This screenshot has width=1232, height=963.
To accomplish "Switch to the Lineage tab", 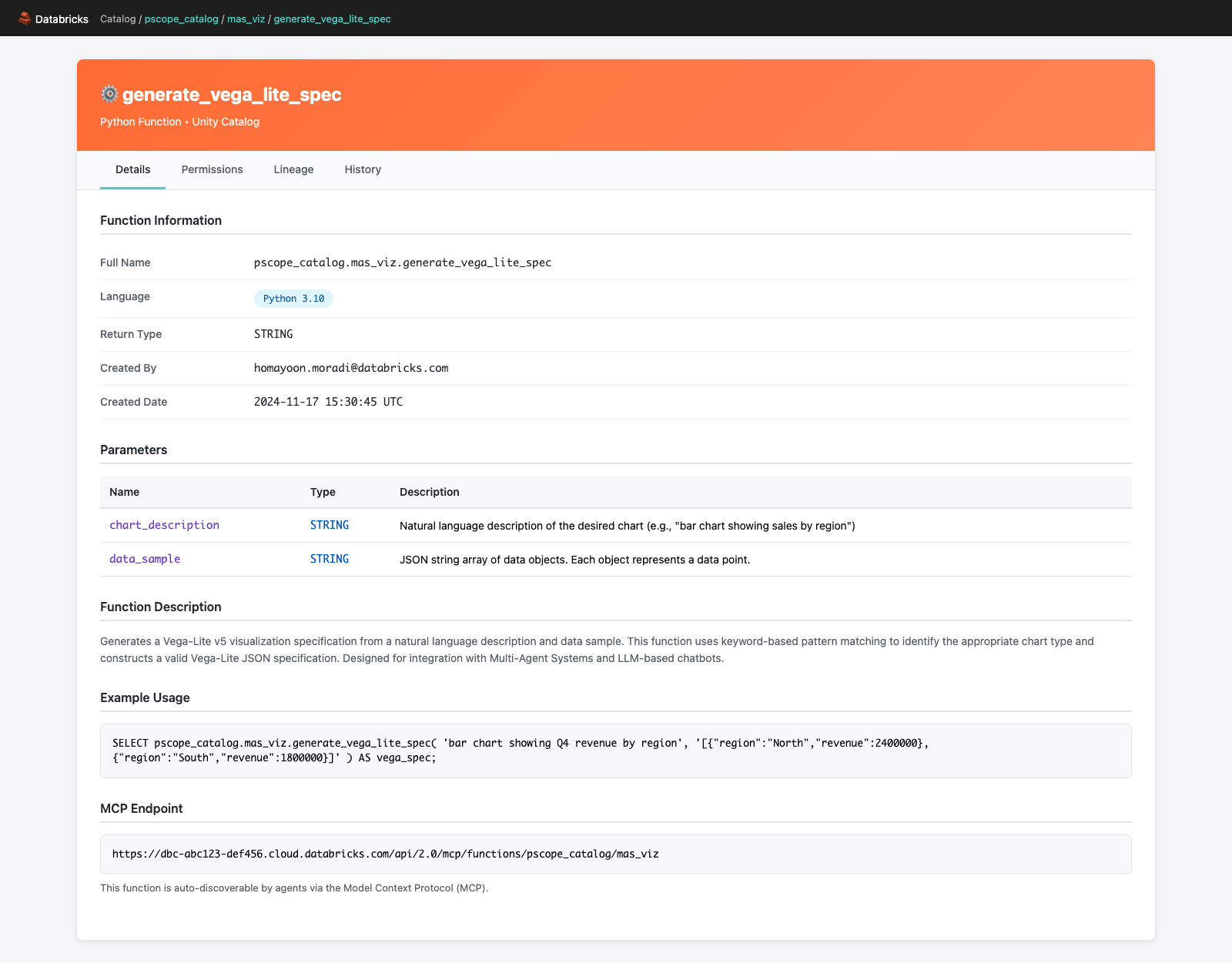I will [293, 169].
